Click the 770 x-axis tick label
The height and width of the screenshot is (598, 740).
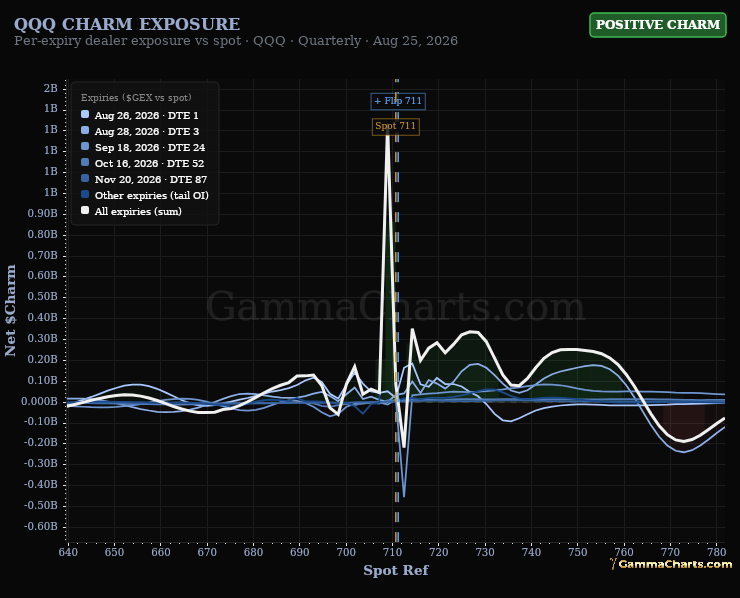(x=670, y=552)
